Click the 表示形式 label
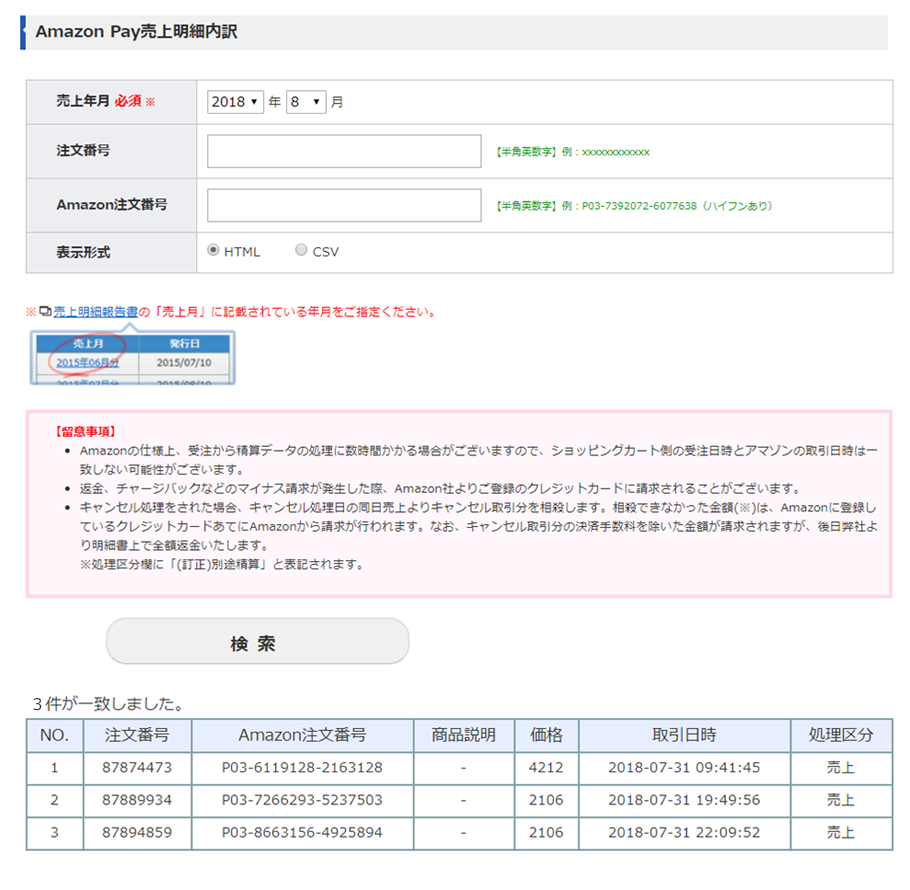This screenshot has width=910, height=890. click(83, 253)
